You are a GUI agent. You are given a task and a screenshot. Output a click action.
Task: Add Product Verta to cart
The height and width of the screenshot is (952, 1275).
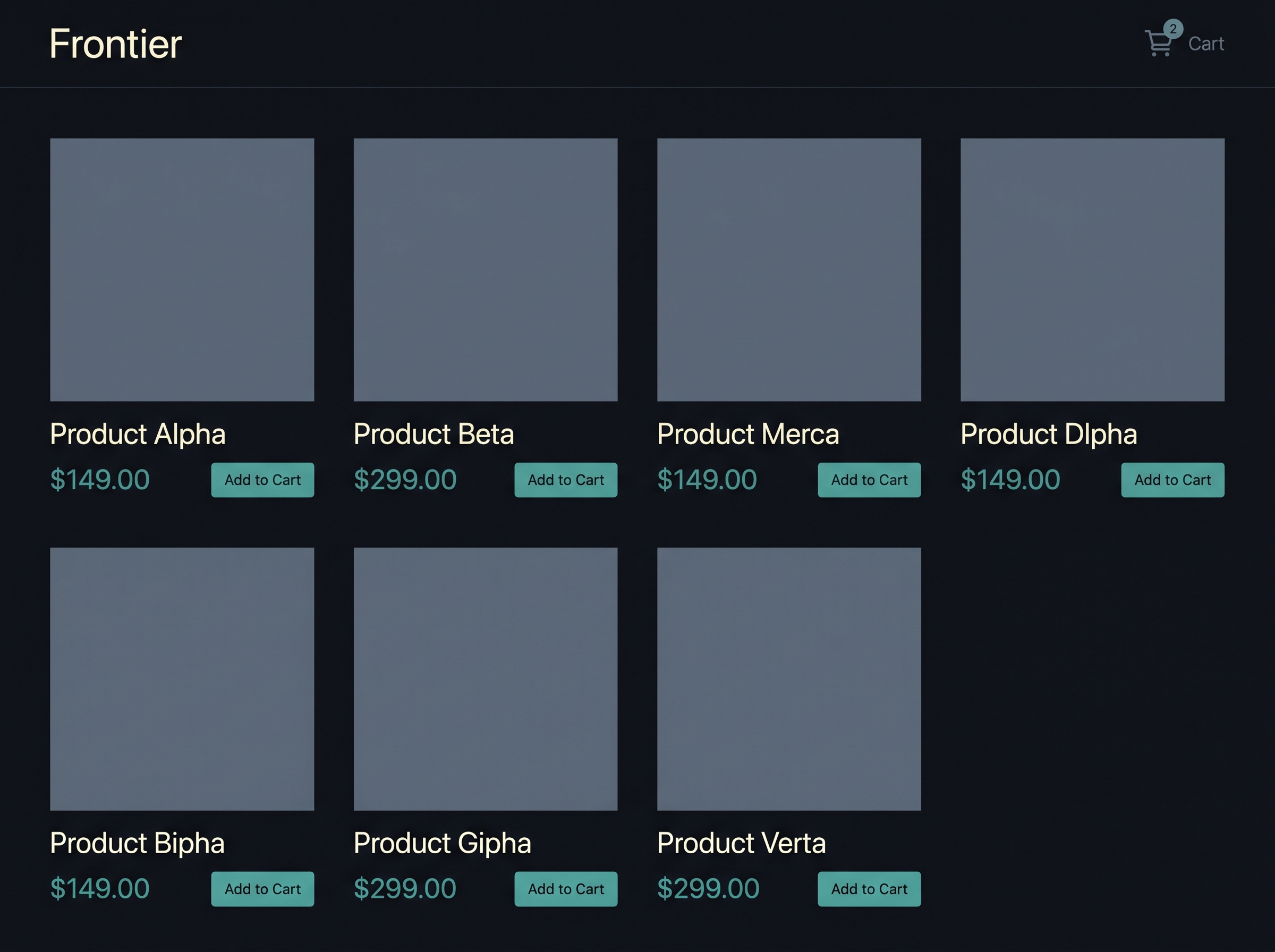click(x=870, y=889)
